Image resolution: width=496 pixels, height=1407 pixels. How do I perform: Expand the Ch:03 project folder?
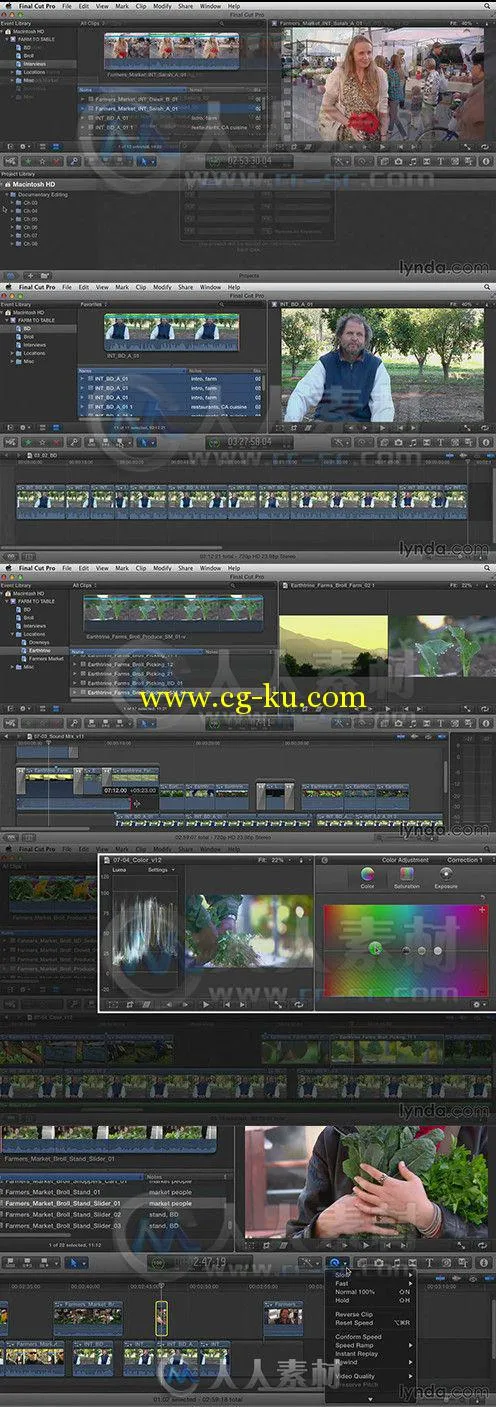[x=14, y=203]
